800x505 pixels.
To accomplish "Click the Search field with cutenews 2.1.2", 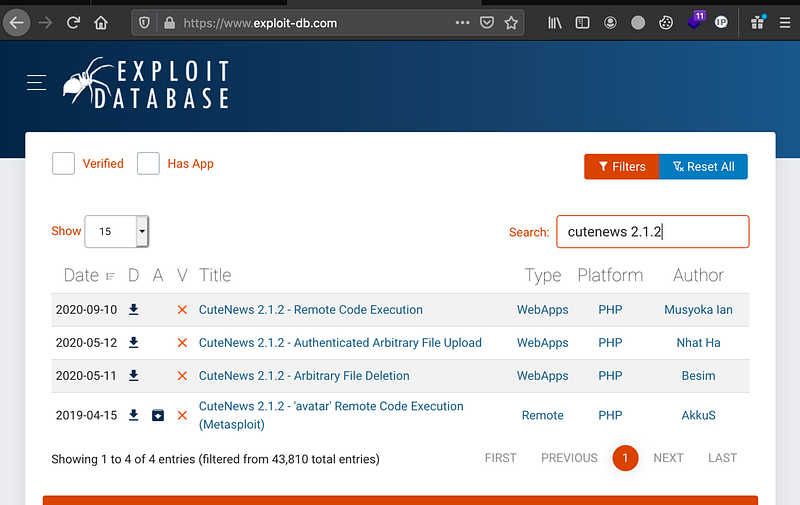I will pyautogui.click(x=653, y=232).
